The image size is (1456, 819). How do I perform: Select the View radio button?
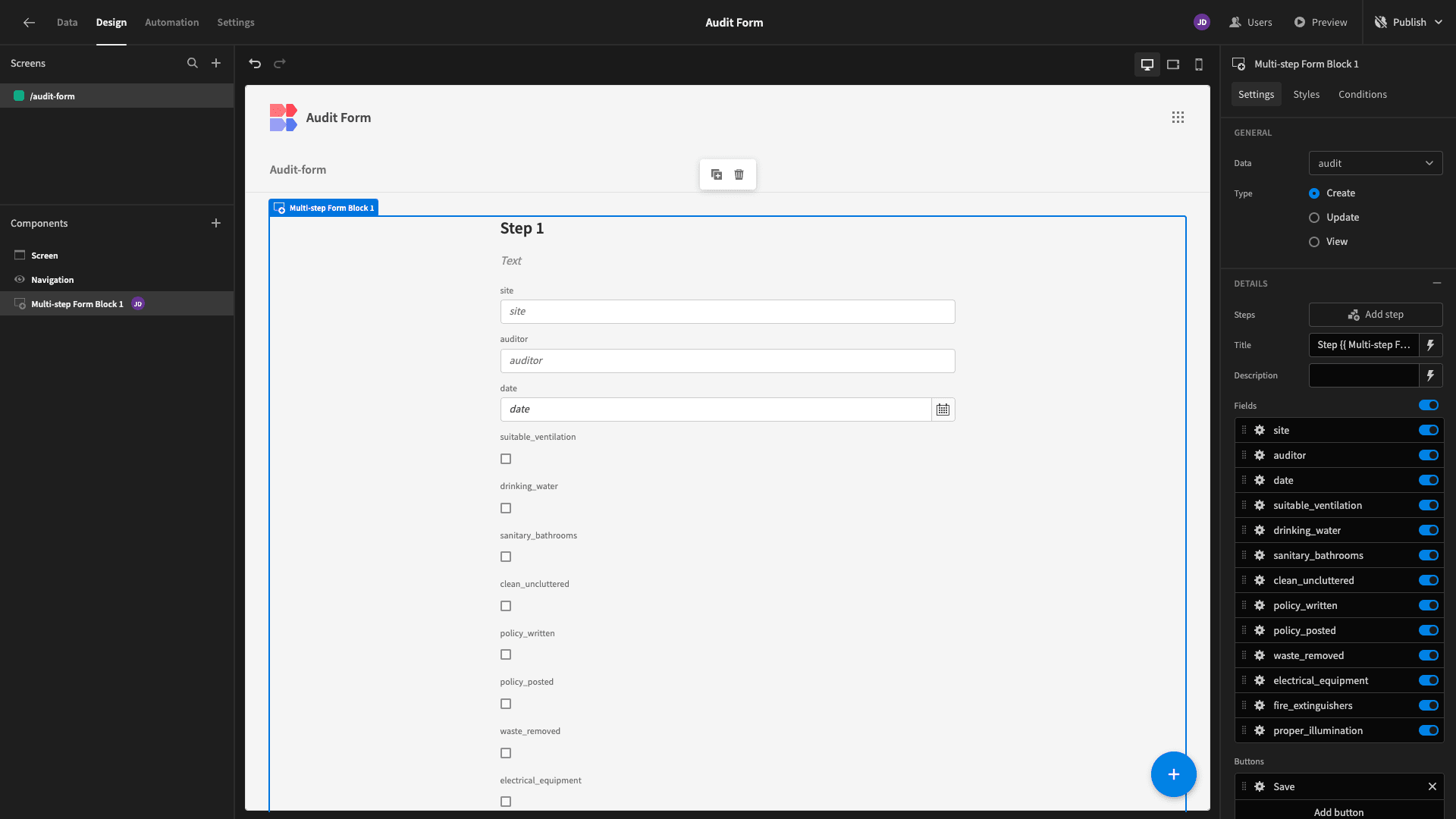1313,242
